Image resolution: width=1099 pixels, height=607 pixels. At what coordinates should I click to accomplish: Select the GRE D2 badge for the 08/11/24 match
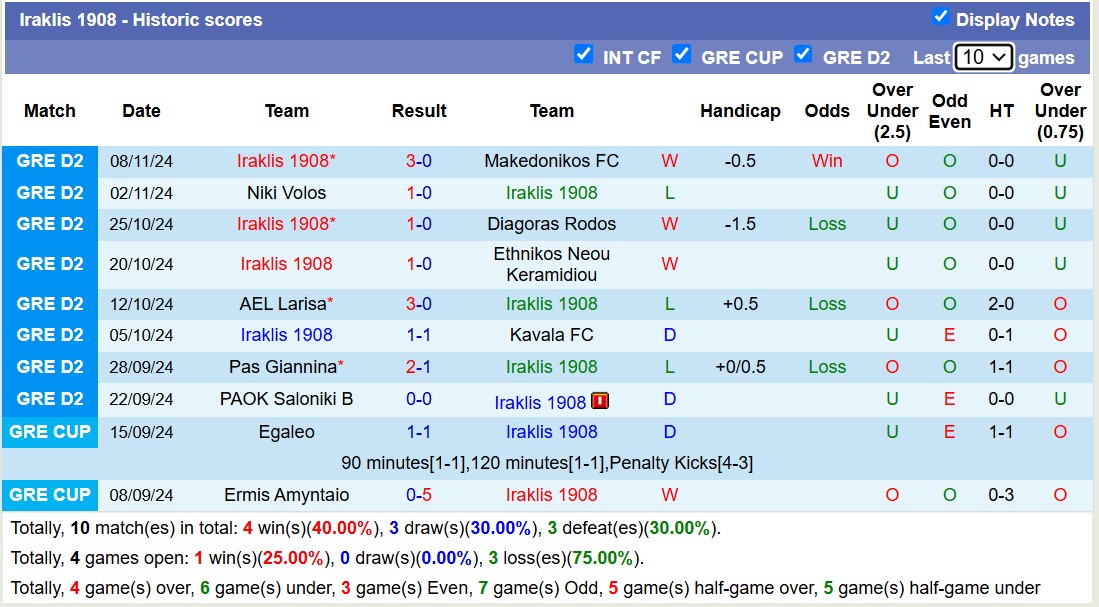tap(49, 160)
